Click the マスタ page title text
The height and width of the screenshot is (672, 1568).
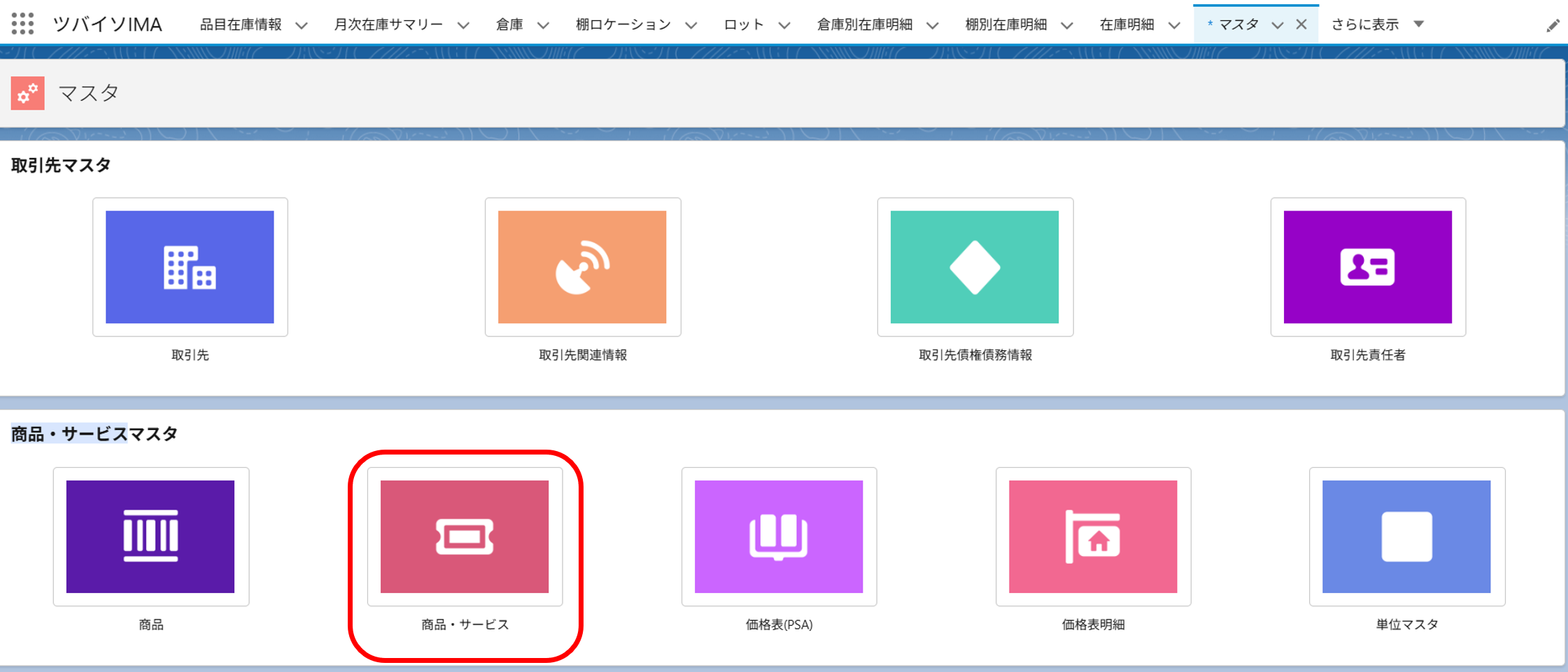click(89, 93)
